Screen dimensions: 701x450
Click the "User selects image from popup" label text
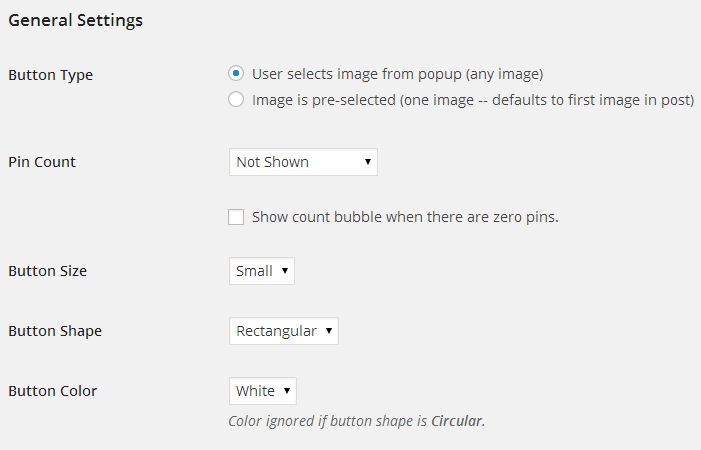point(397,73)
